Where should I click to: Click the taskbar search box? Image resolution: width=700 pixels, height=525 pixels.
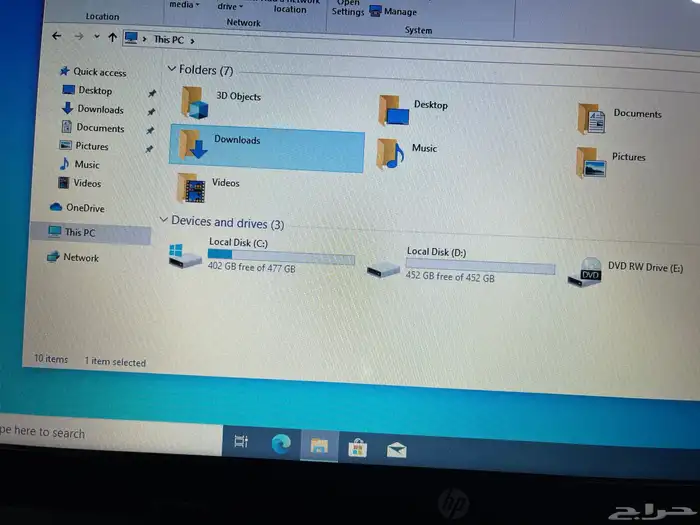point(109,434)
